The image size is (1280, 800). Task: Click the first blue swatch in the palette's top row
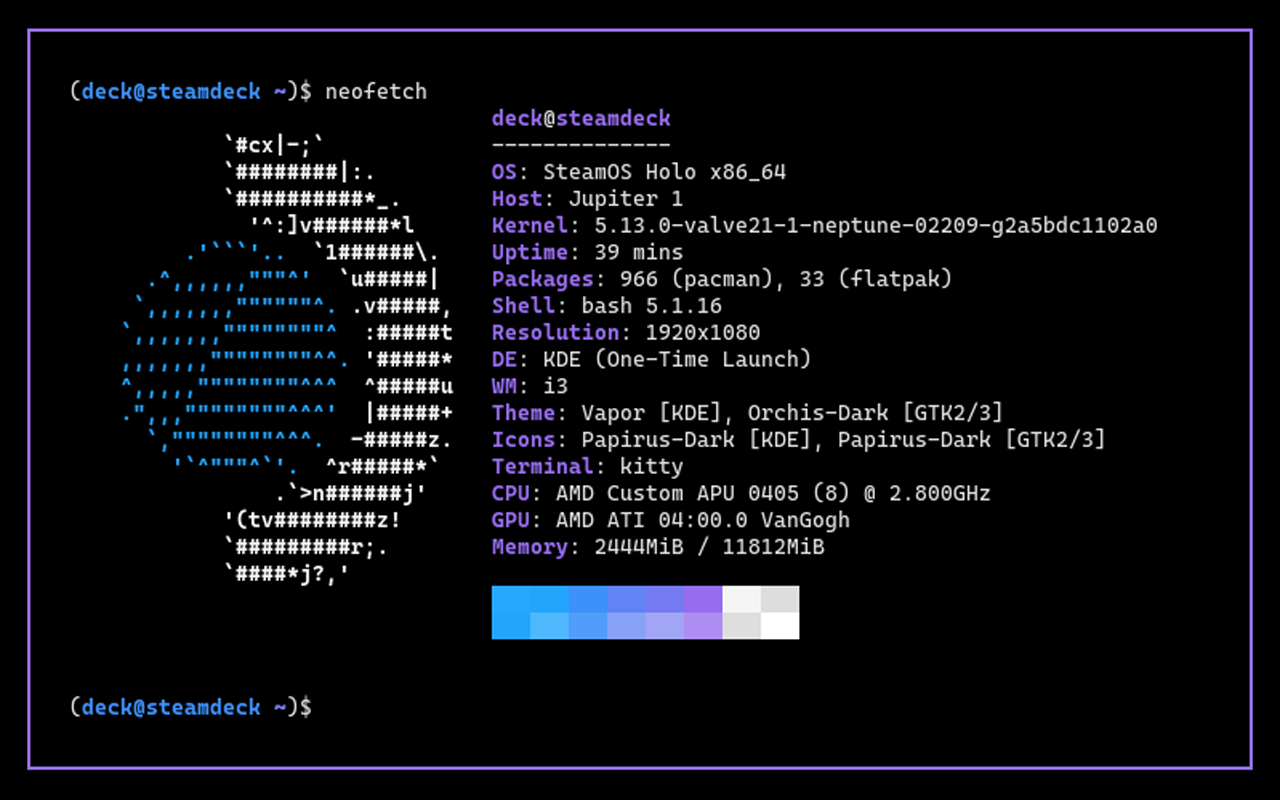511,599
